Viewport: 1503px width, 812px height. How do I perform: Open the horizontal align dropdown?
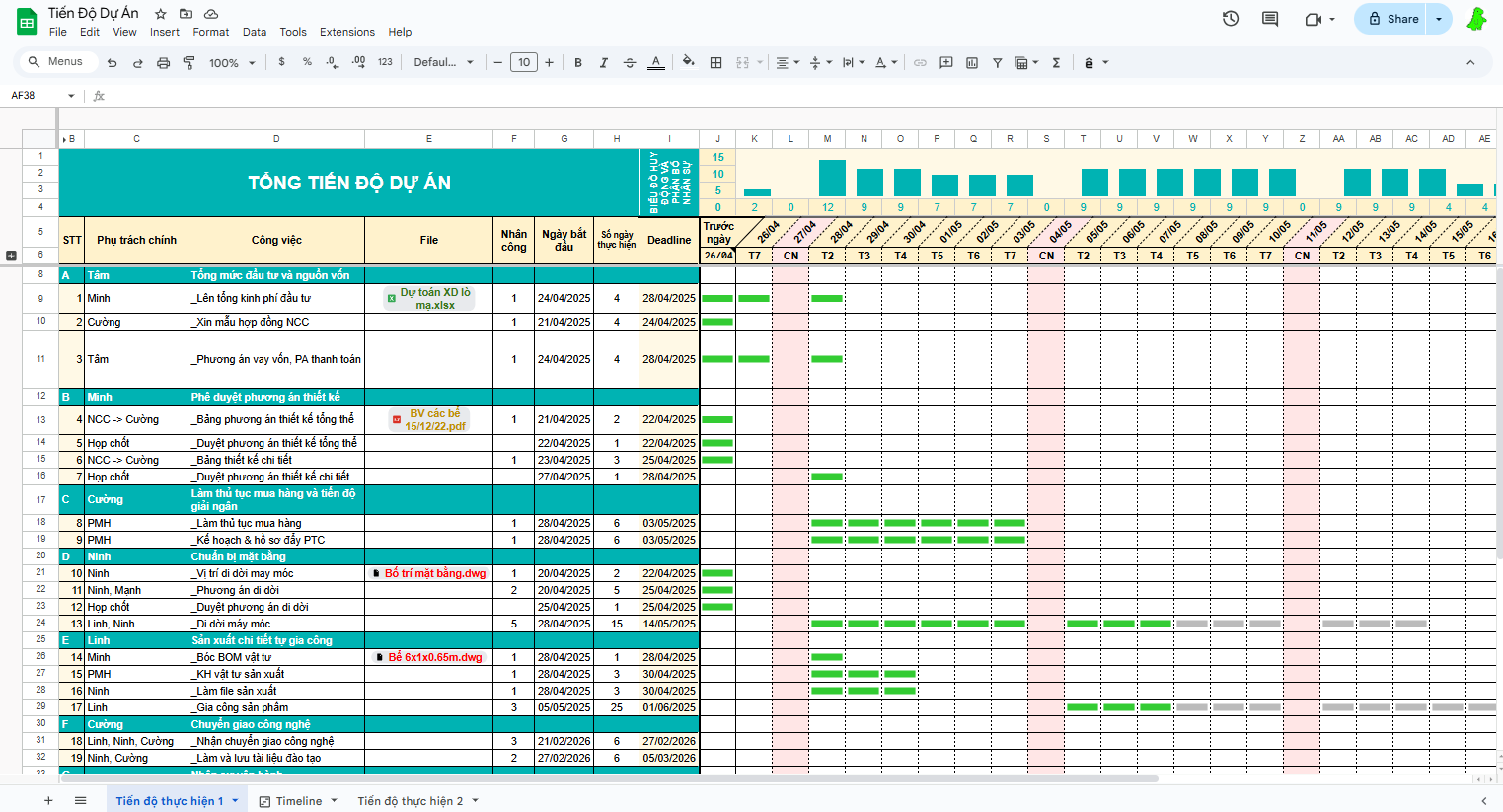pyautogui.click(x=787, y=62)
